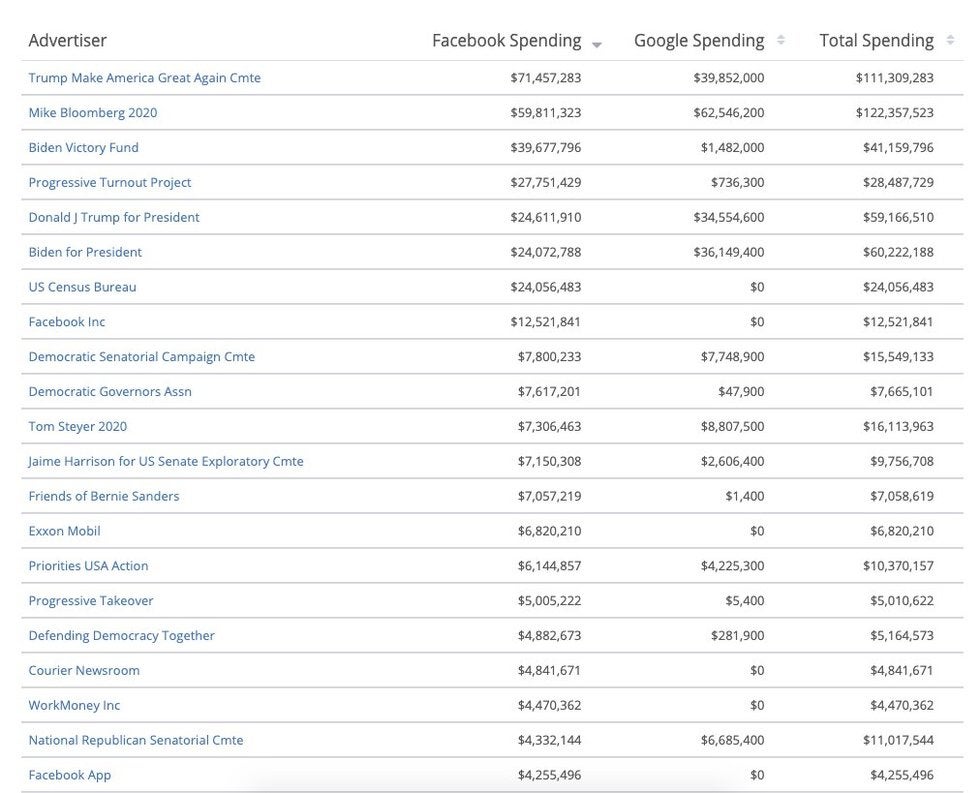The width and height of the screenshot is (980, 793).
Task: View the US Census Bureau advertiser
Action: point(82,287)
